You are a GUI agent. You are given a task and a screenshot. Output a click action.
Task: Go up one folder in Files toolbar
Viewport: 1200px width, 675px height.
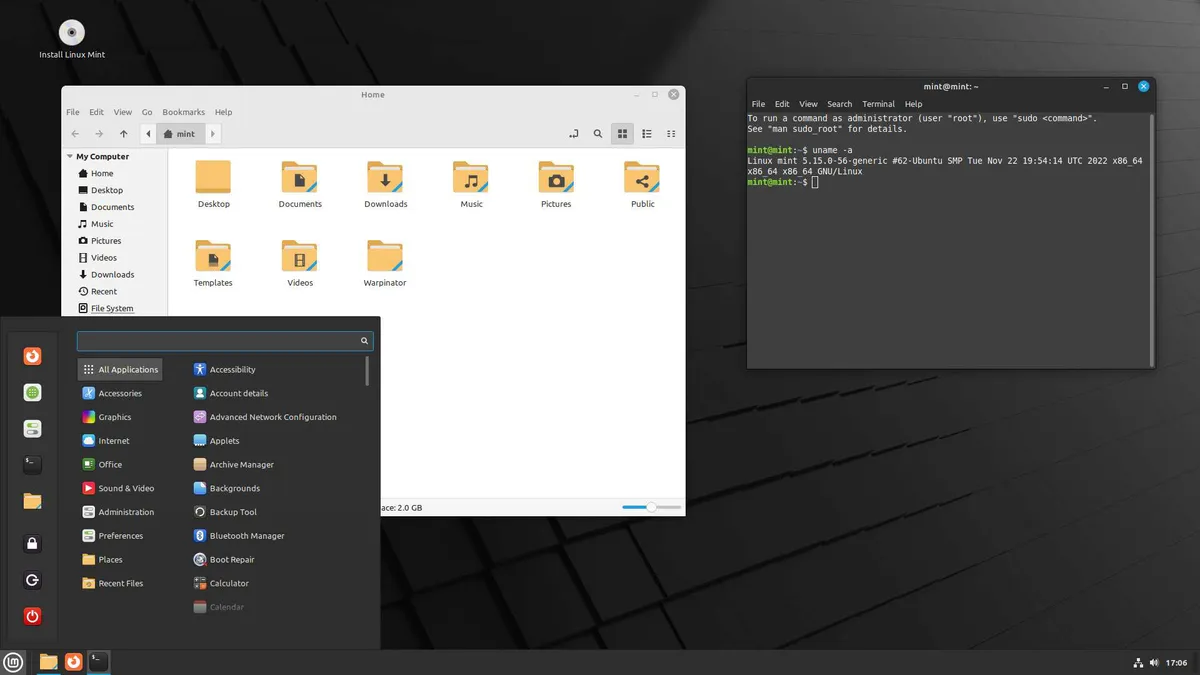[x=124, y=134]
